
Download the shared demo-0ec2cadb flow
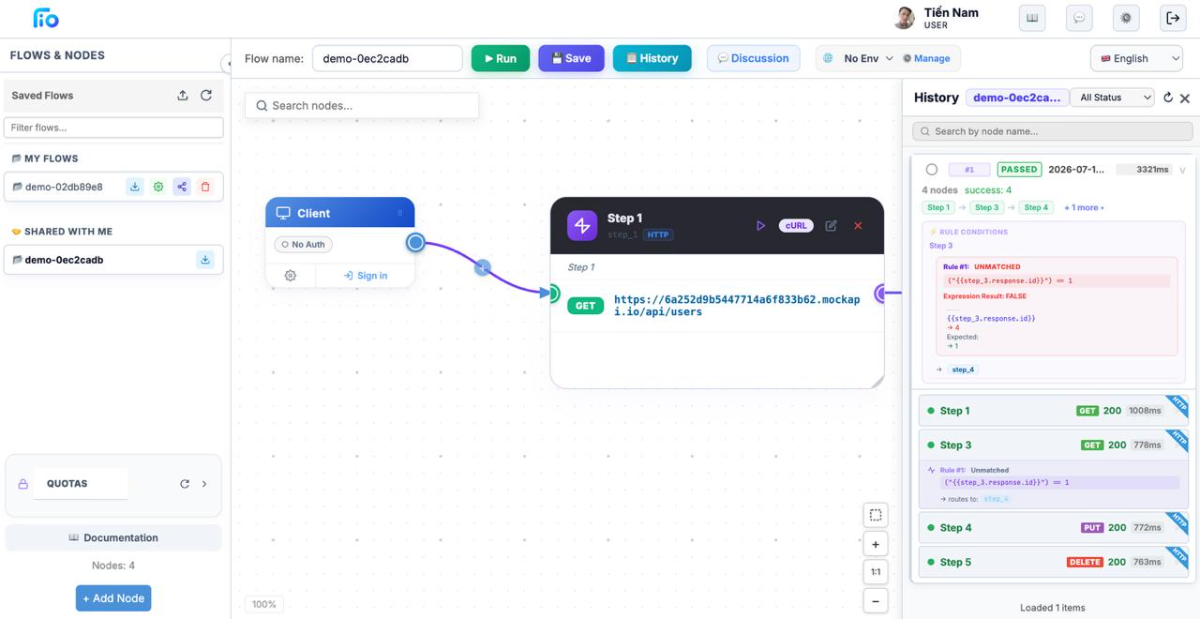pyautogui.click(x=205, y=260)
